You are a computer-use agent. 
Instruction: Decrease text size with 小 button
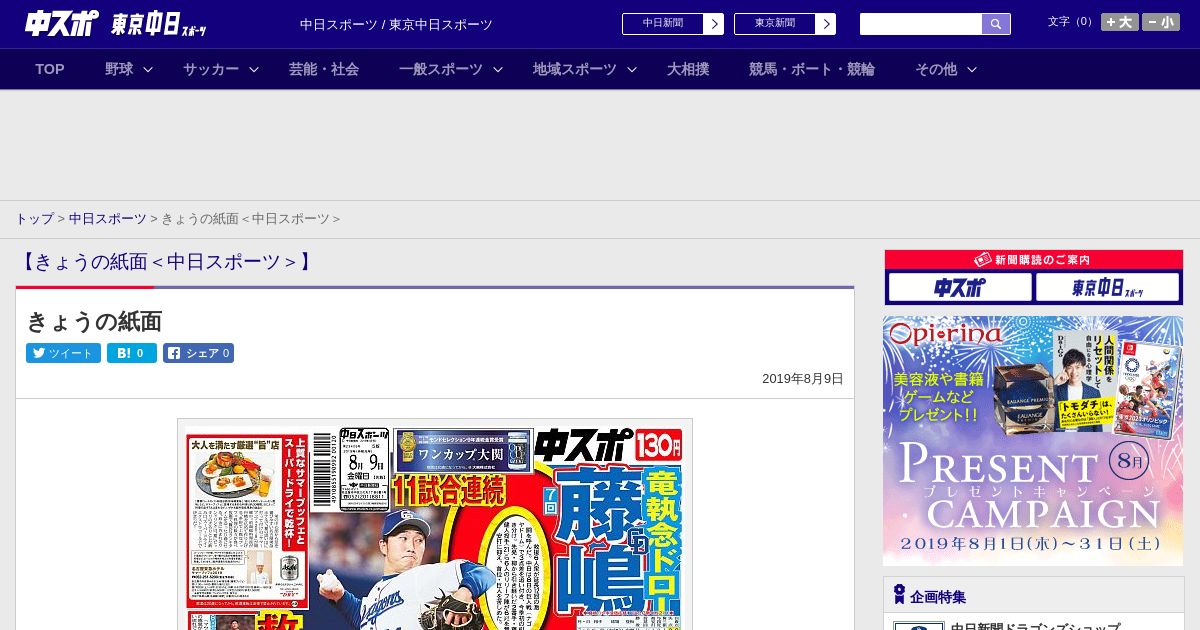[x=1161, y=22]
